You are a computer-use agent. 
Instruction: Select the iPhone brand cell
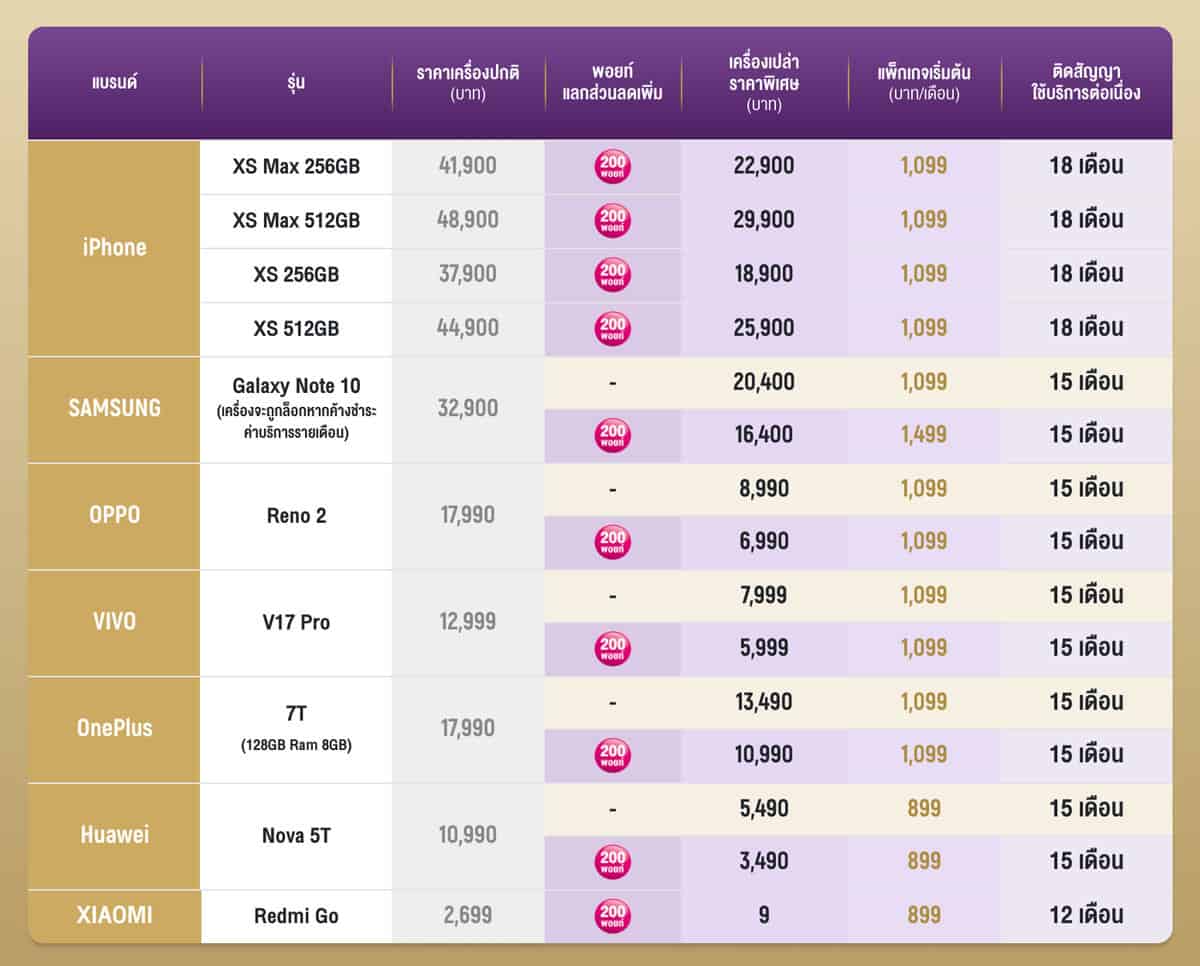point(114,248)
